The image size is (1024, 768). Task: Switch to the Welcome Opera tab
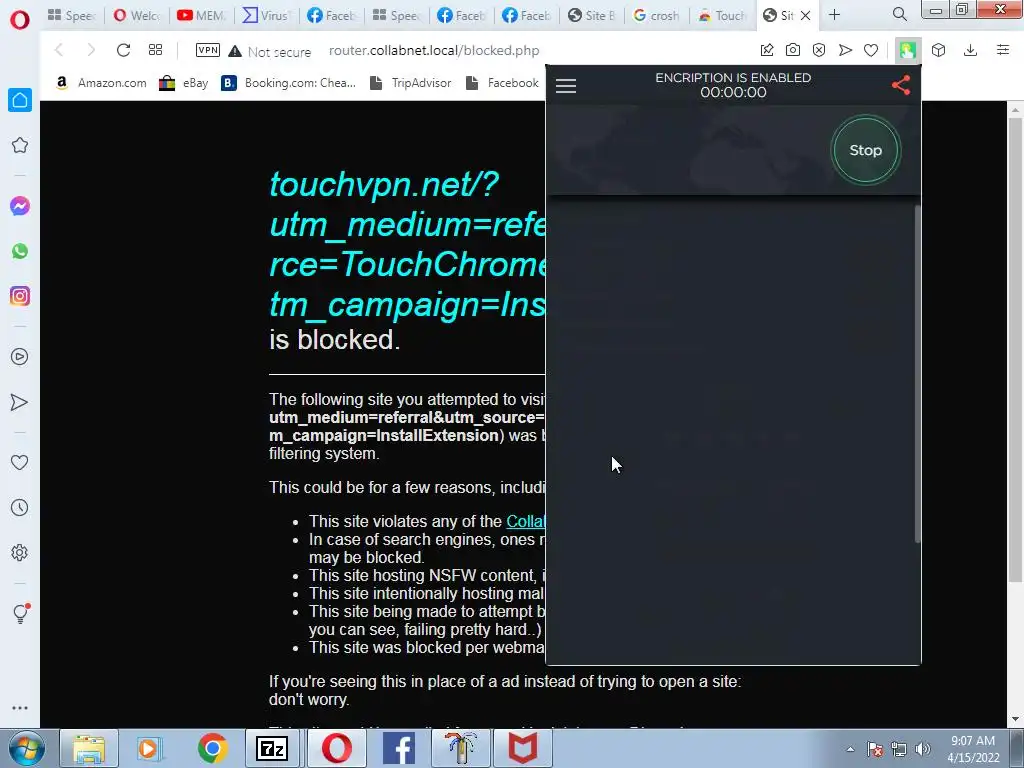[x=136, y=15]
